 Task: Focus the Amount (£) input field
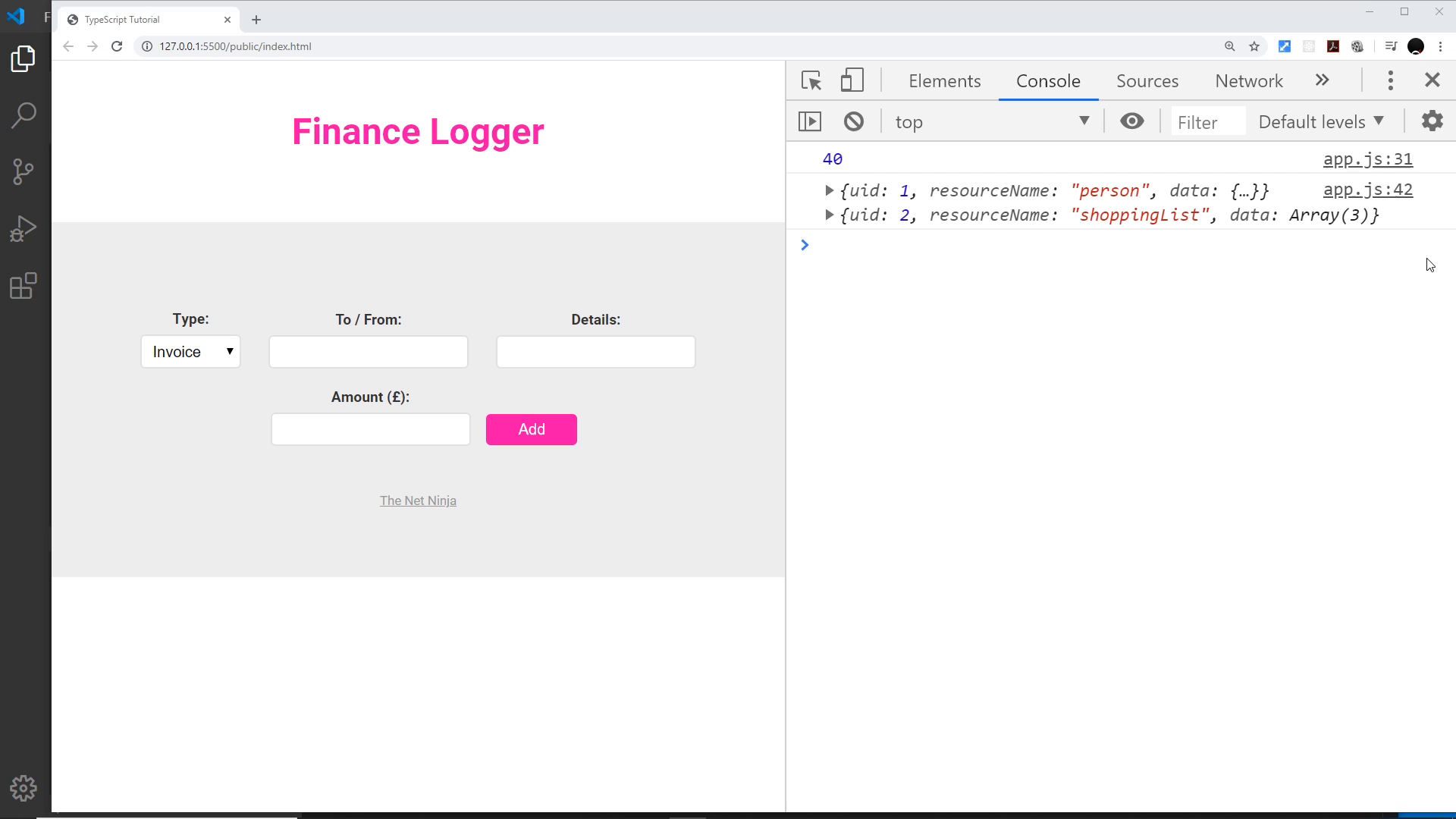click(371, 429)
